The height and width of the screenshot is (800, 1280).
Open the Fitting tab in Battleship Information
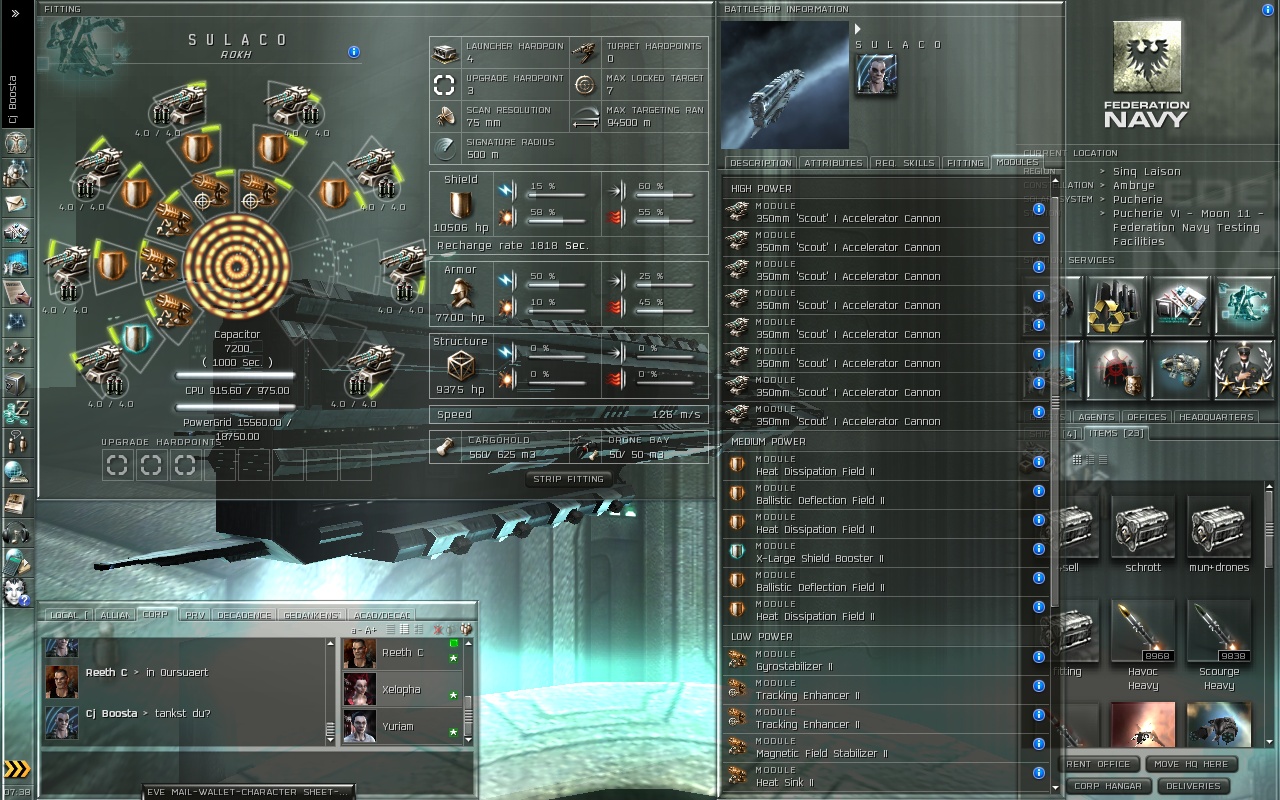pyautogui.click(x=965, y=163)
